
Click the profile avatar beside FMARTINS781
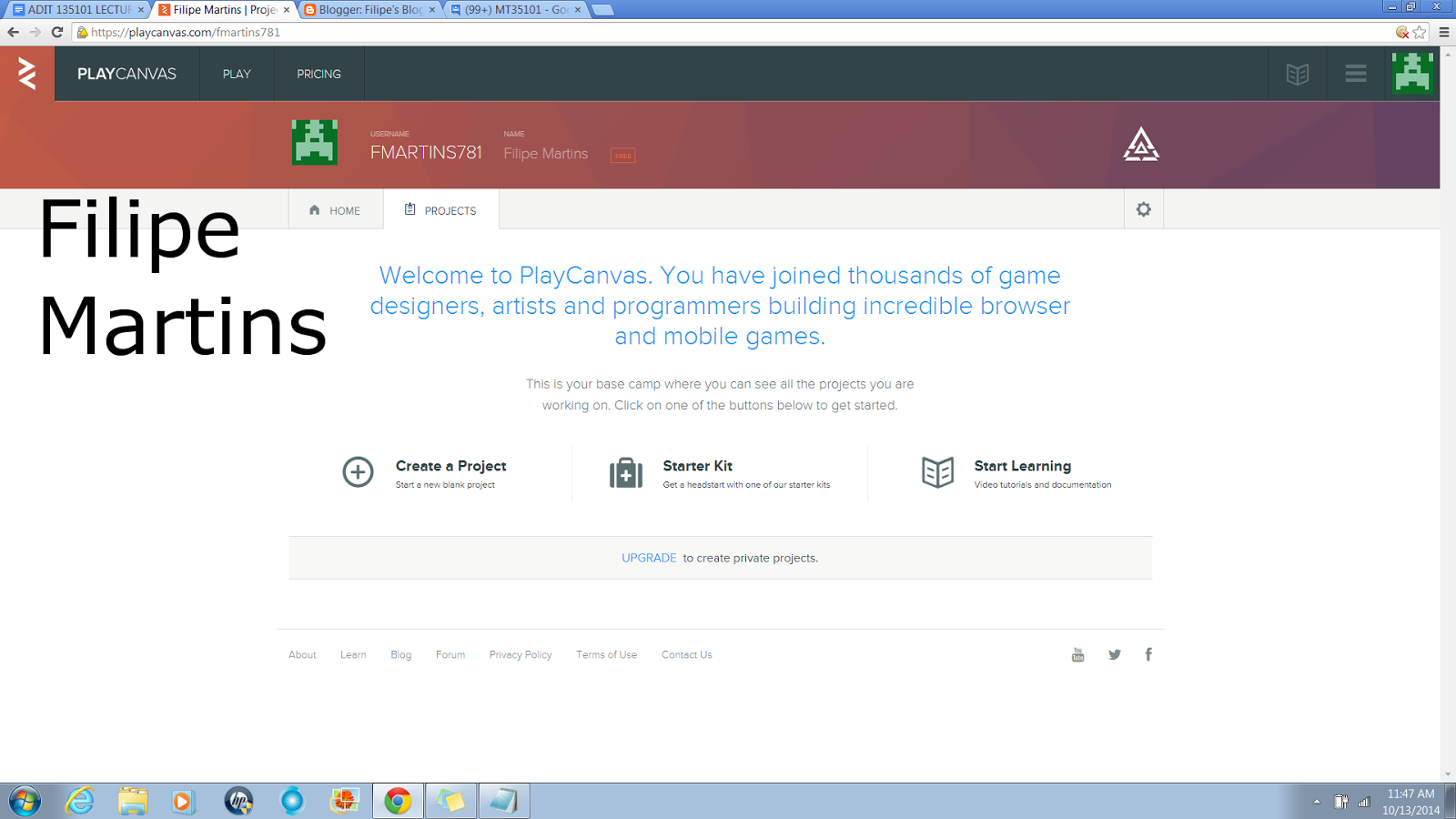315,142
